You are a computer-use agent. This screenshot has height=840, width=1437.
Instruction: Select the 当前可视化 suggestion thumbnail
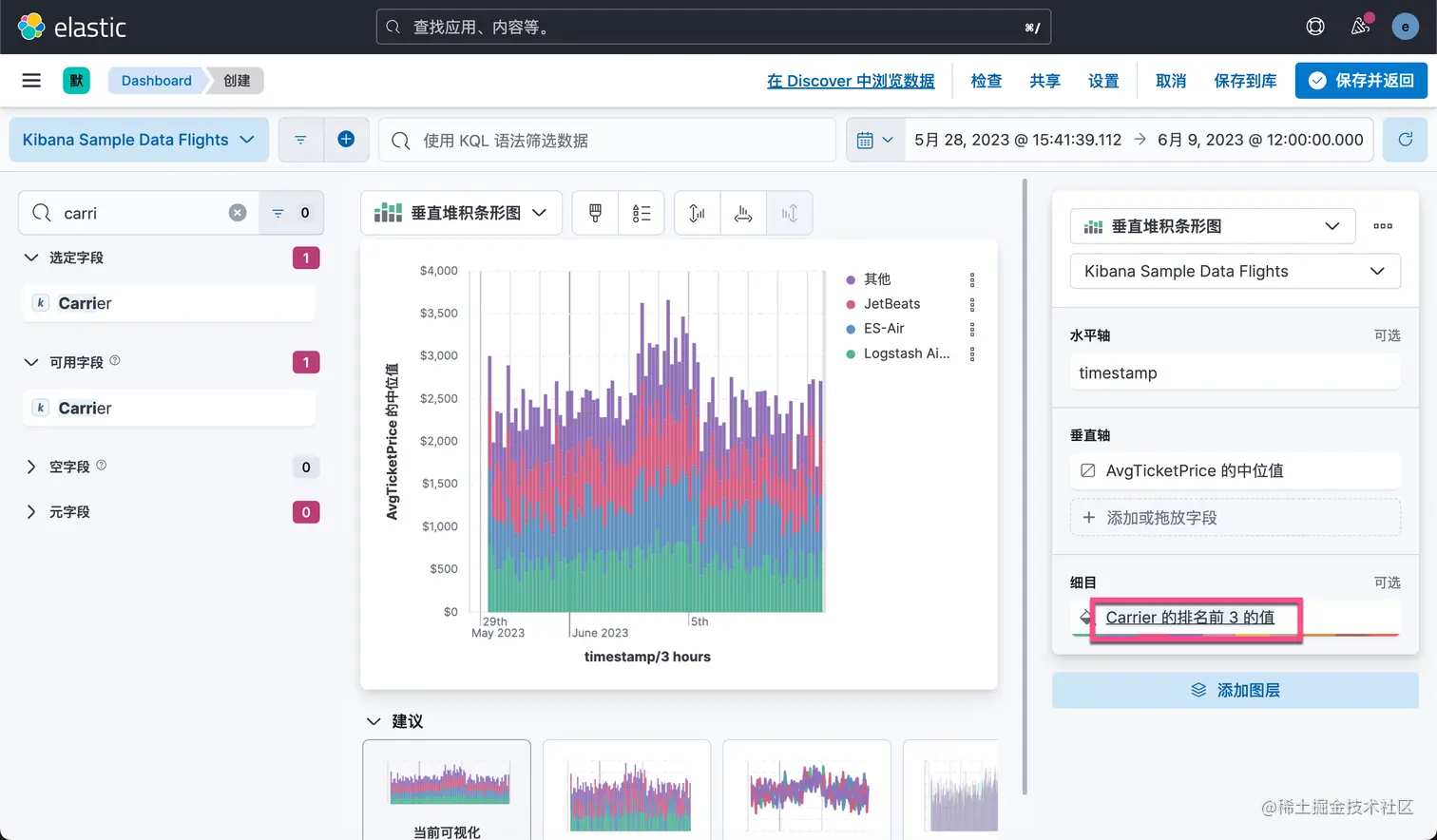click(447, 790)
